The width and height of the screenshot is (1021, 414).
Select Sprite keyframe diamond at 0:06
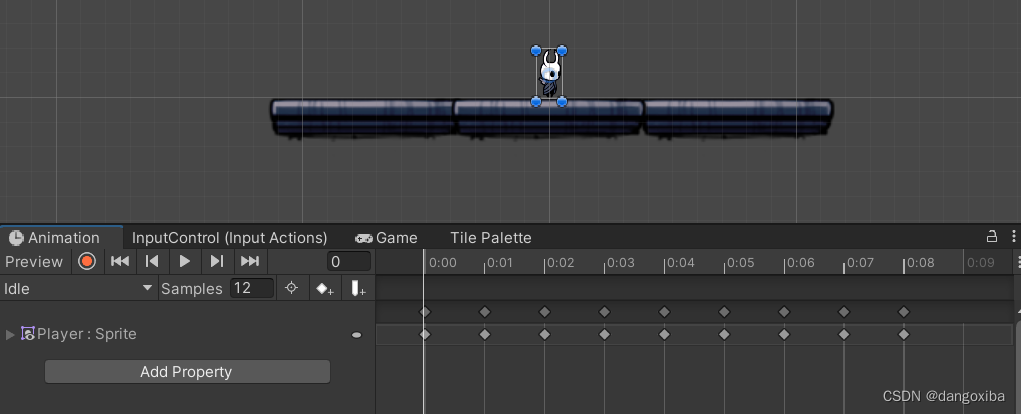pyautogui.click(x=784, y=335)
